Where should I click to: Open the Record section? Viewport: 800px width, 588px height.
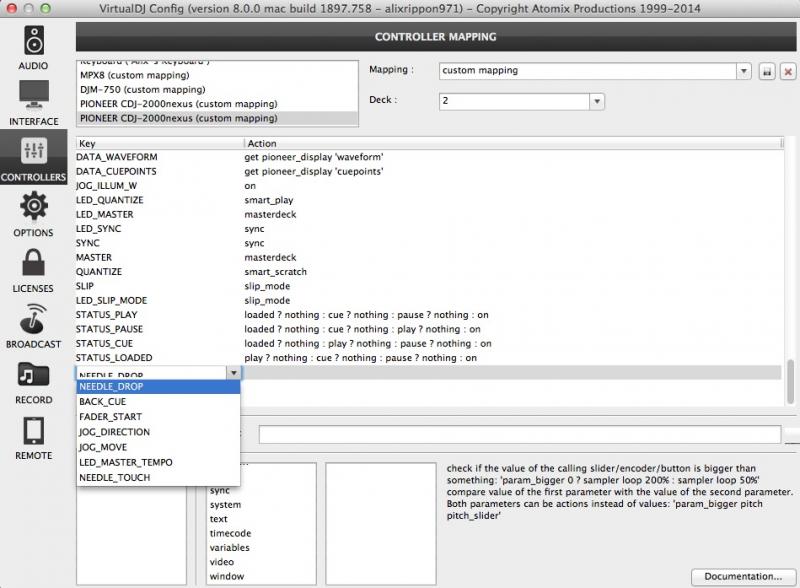[x=33, y=383]
